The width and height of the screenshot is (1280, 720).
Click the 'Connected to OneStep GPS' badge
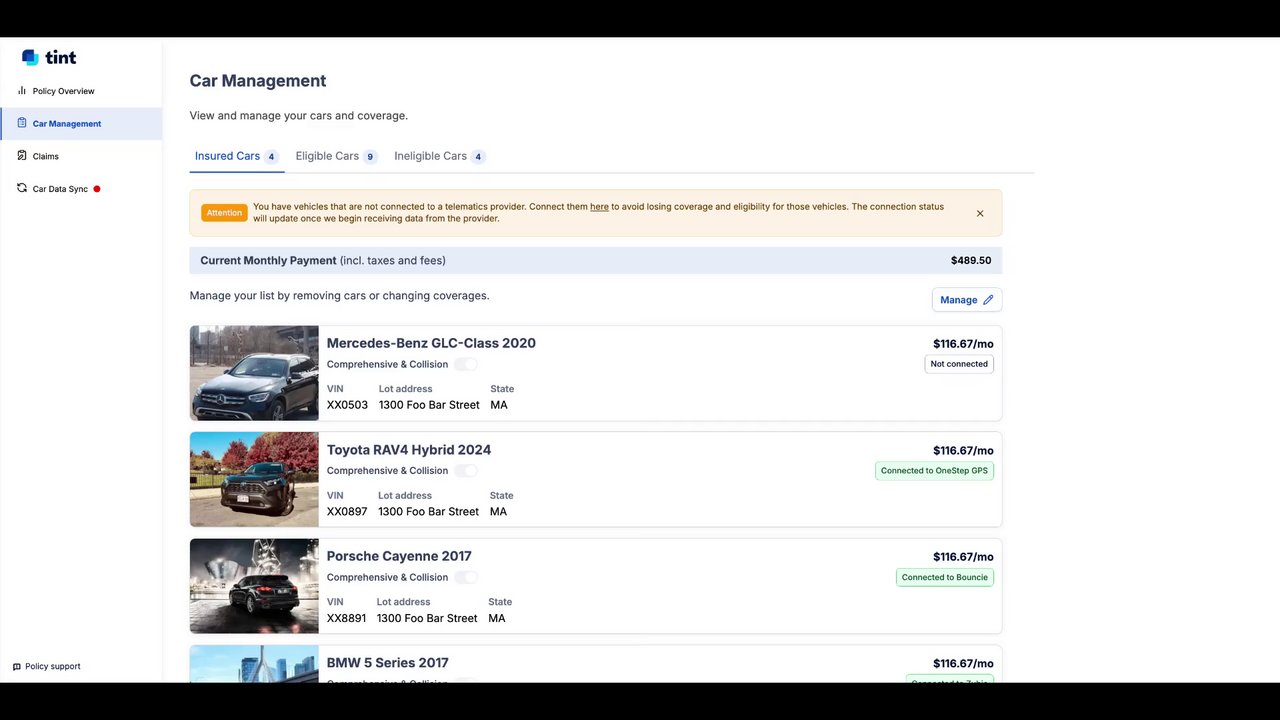[934, 471]
